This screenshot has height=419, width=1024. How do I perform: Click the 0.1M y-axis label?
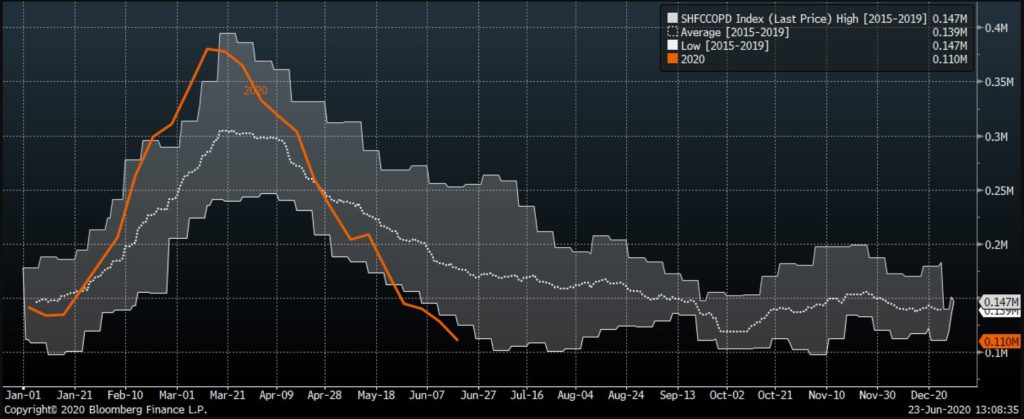click(x=997, y=352)
